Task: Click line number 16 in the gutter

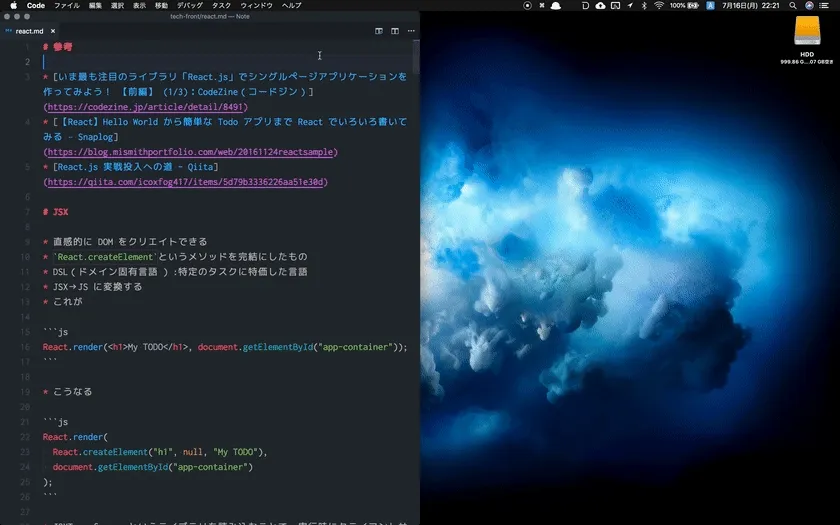Action: (25, 347)
